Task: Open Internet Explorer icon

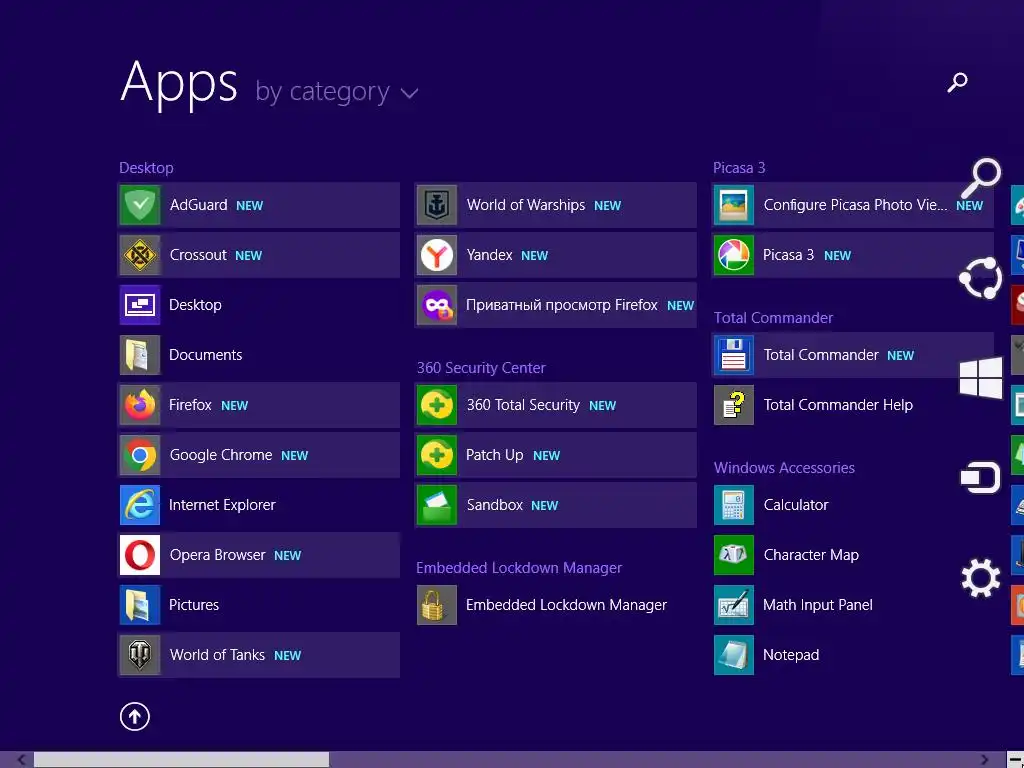Action: 140,505
